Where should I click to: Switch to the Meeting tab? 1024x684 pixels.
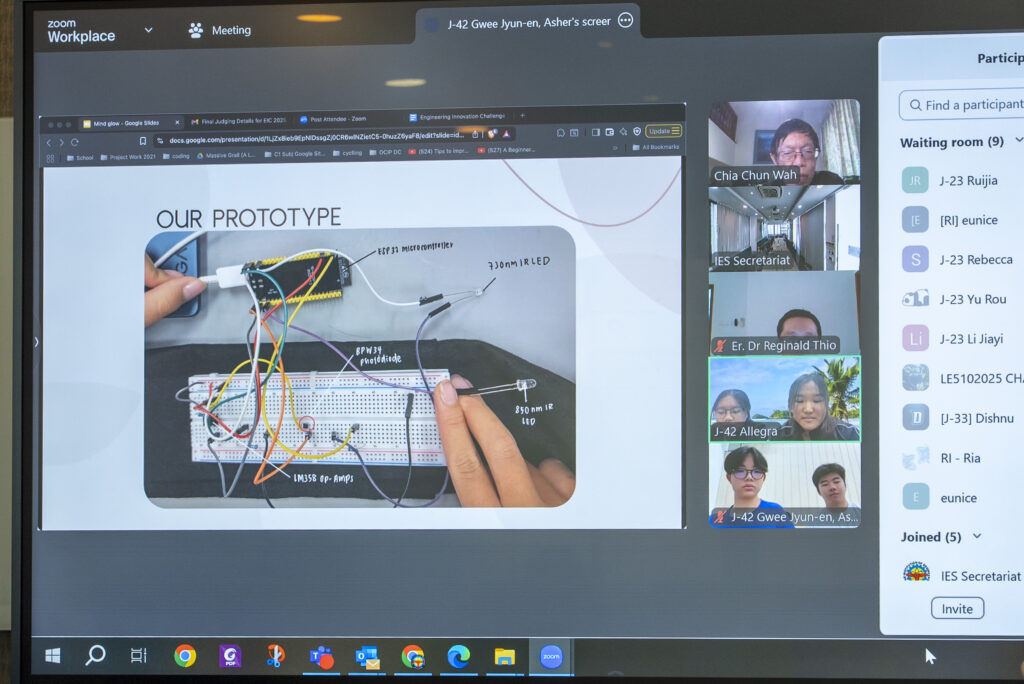coord(220,30)
